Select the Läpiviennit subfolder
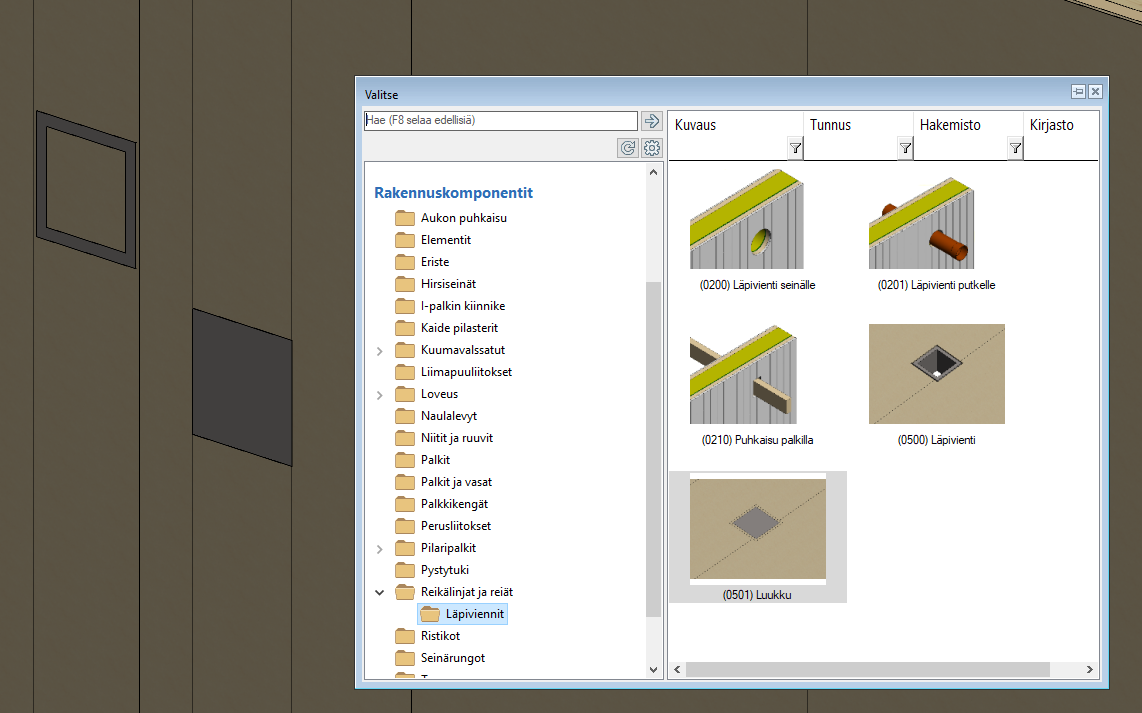This screenshot has height=713, width=1142. [476, 614]
